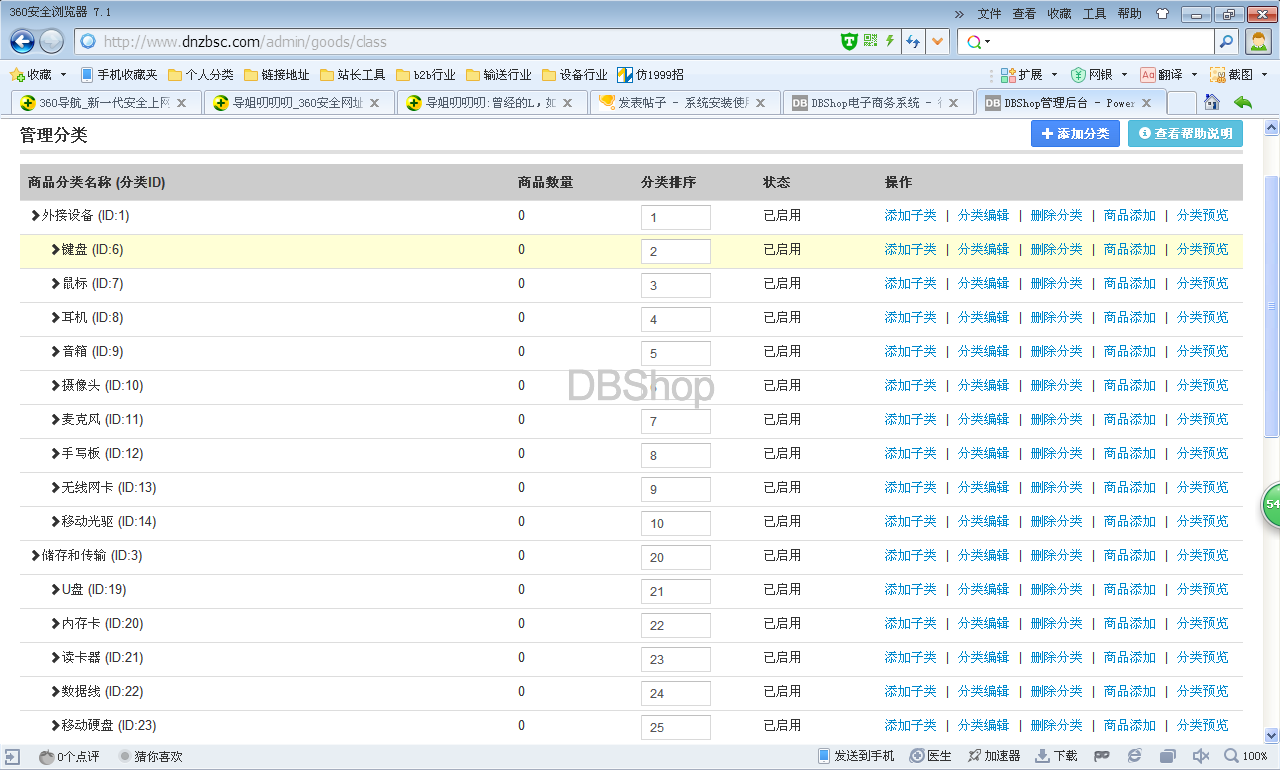Expand the 鼠标 (ID:7) category row

56,283
